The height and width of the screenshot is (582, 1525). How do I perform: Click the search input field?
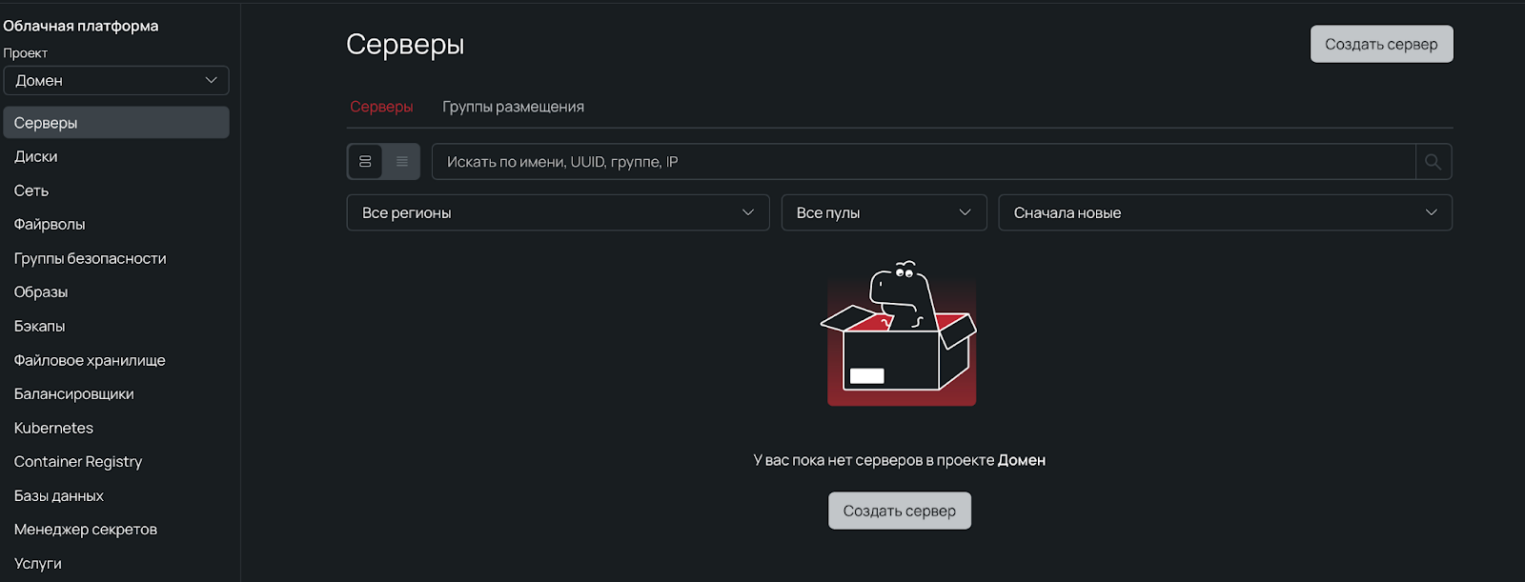pyautogui.click(x=900, y=161)
